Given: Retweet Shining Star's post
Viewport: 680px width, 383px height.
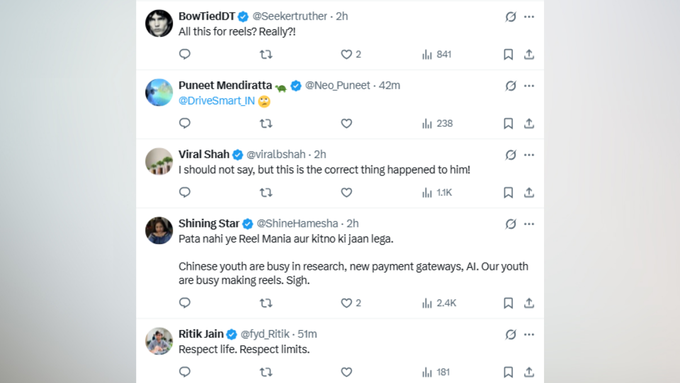Looking at the screenshot, I should 266,303.
